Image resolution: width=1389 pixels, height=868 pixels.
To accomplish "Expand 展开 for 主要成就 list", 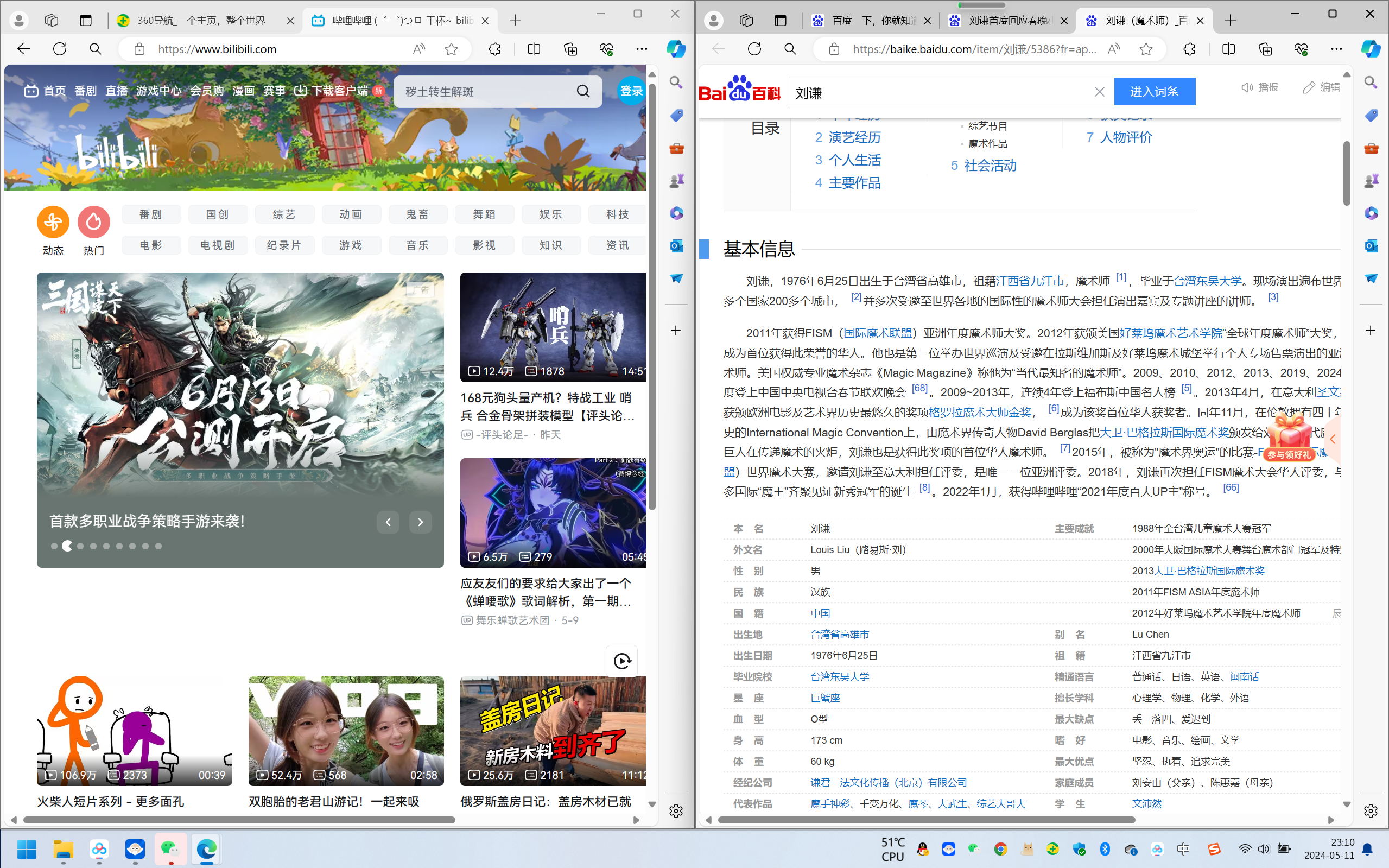I will pos(1336,613).
